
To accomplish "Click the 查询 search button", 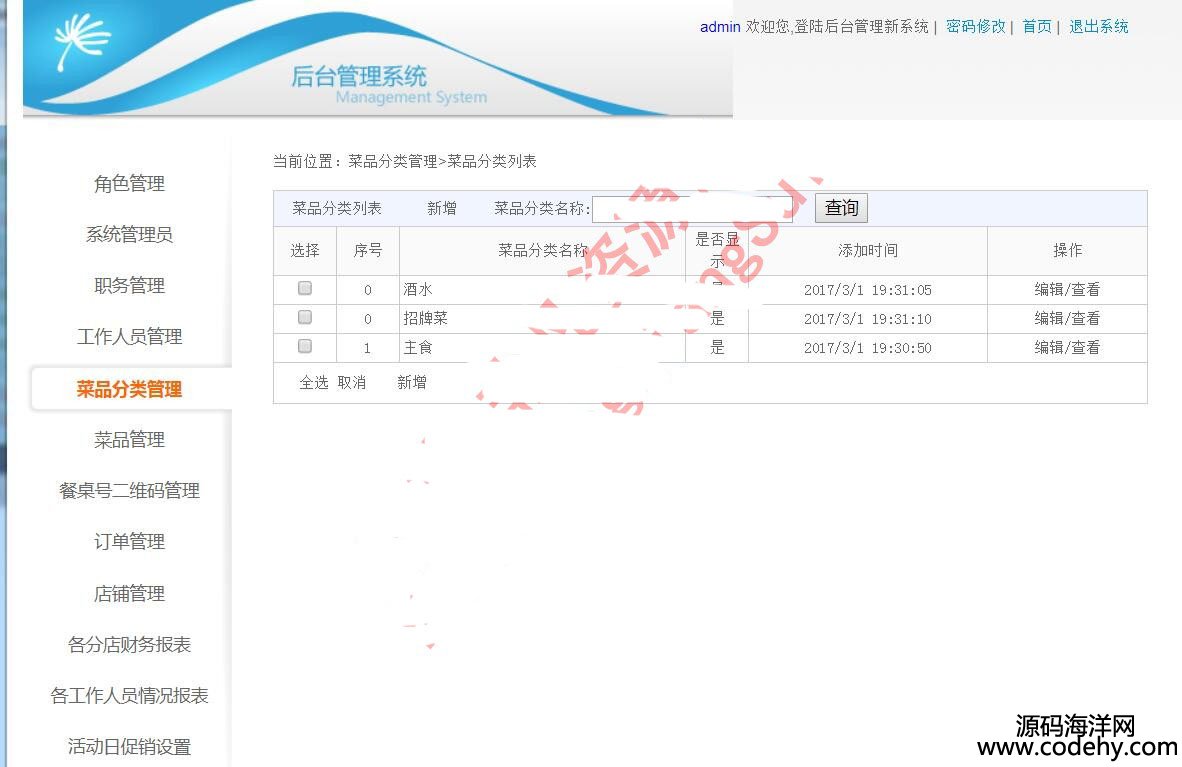I will pyautogui.click(x=841, y=207).
